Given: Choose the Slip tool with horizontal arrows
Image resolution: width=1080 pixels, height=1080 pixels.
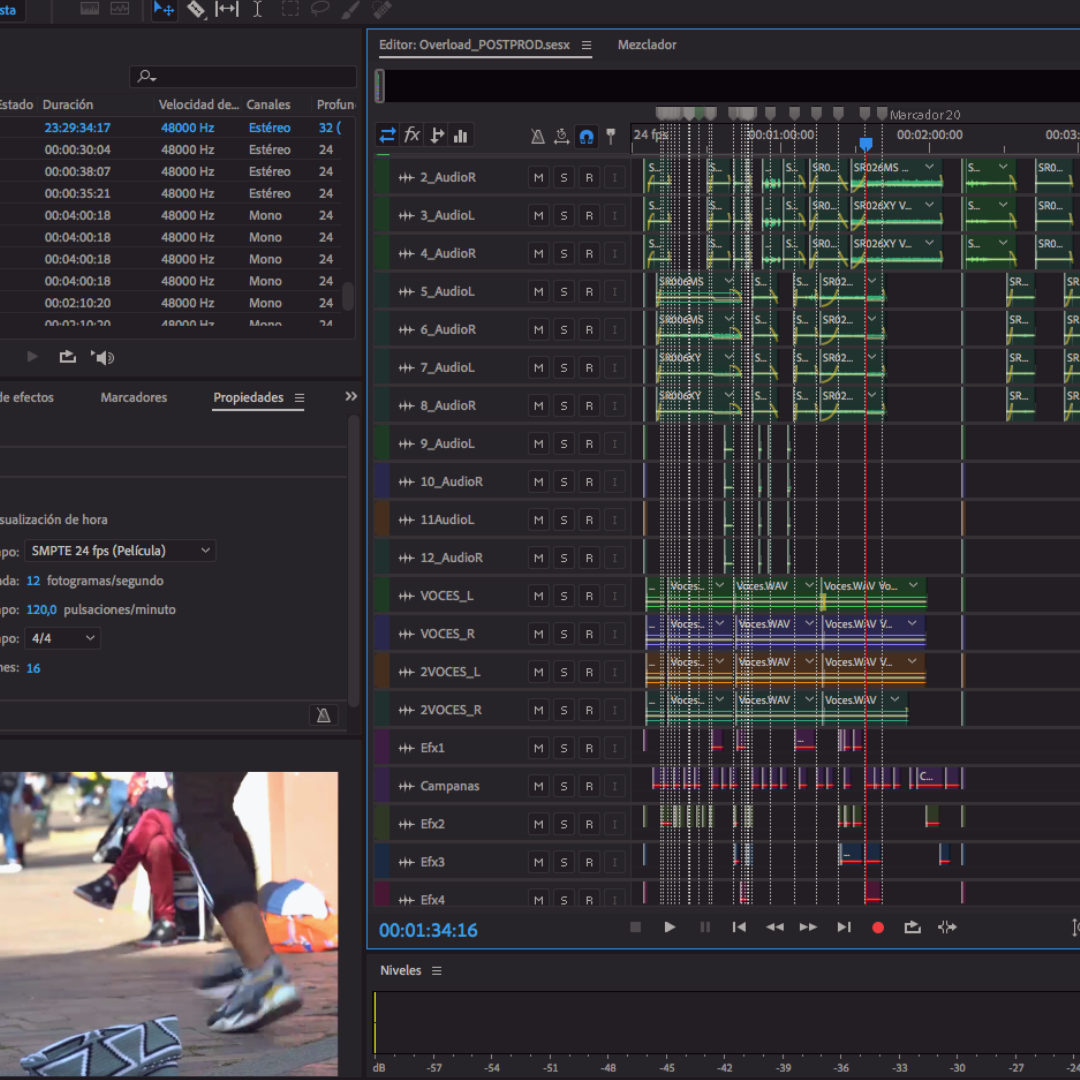Looking at the screenshot, I should [227, 10].
